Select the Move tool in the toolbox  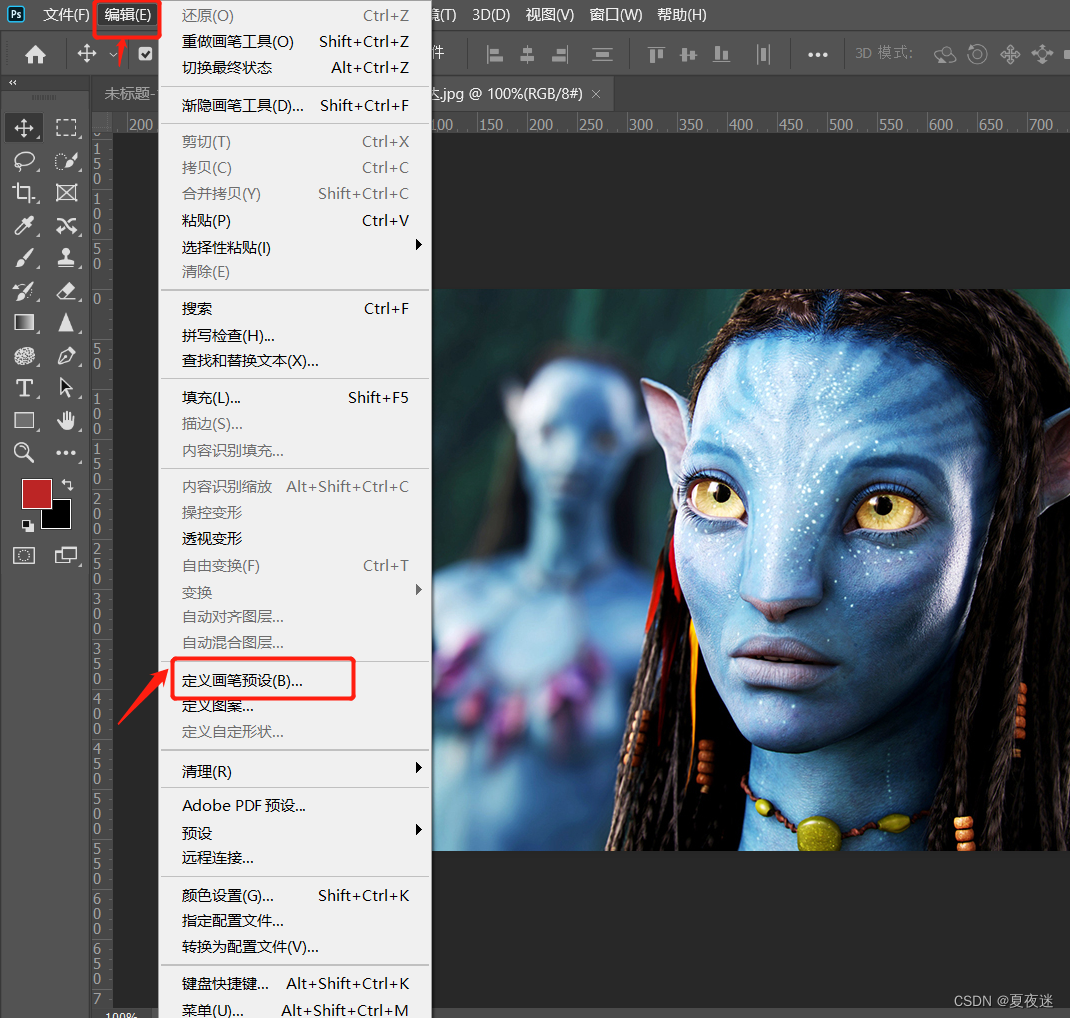(25, 128)
